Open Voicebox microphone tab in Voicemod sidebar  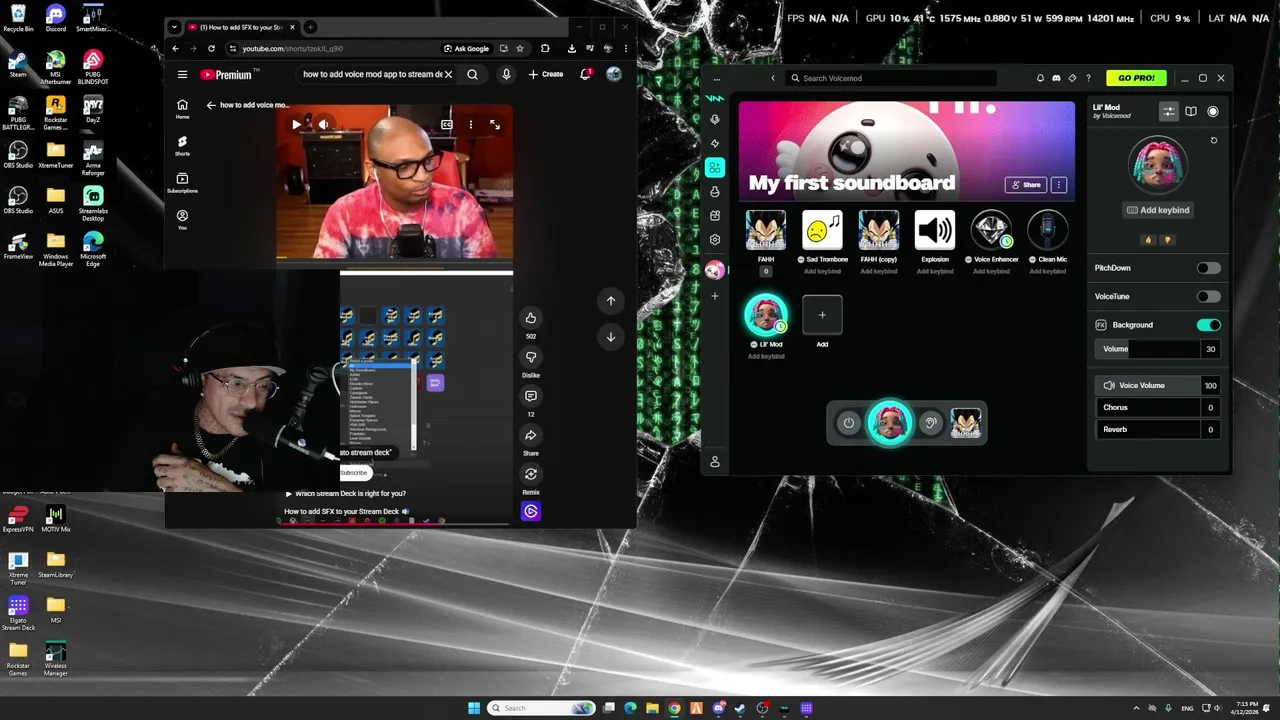(x=714, y=120)
